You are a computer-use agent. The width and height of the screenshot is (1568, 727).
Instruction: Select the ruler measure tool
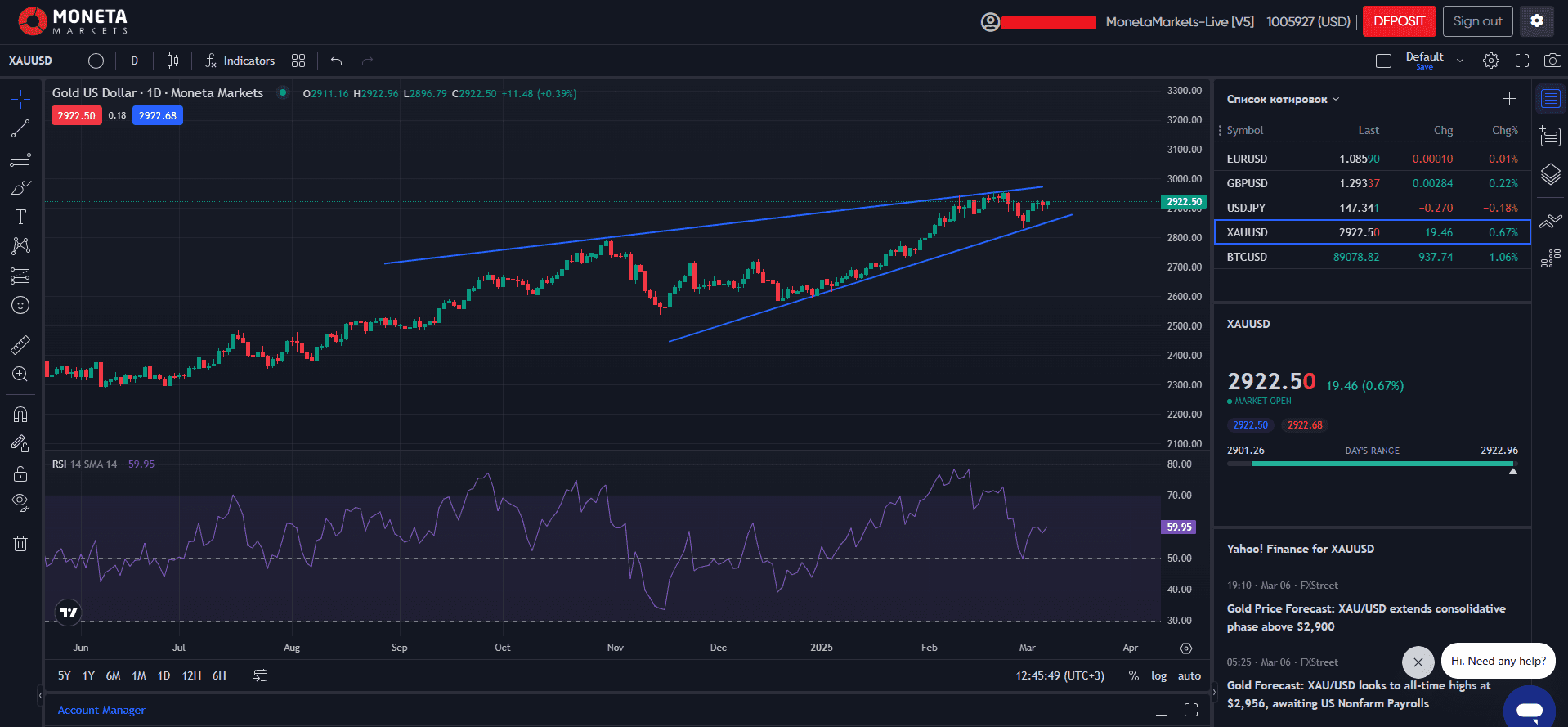20,344
